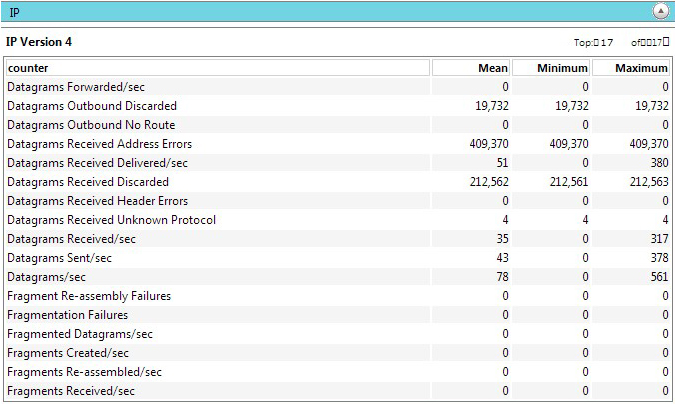675x404 pixels.
Task: Sort by the Minimum column header
Action: (x=551, y=68)
